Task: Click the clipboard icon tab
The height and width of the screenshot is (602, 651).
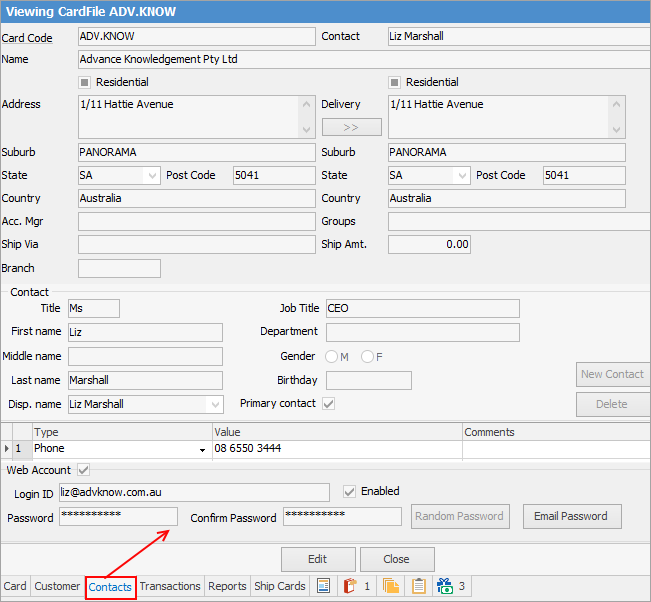Action: pos(419,587)
